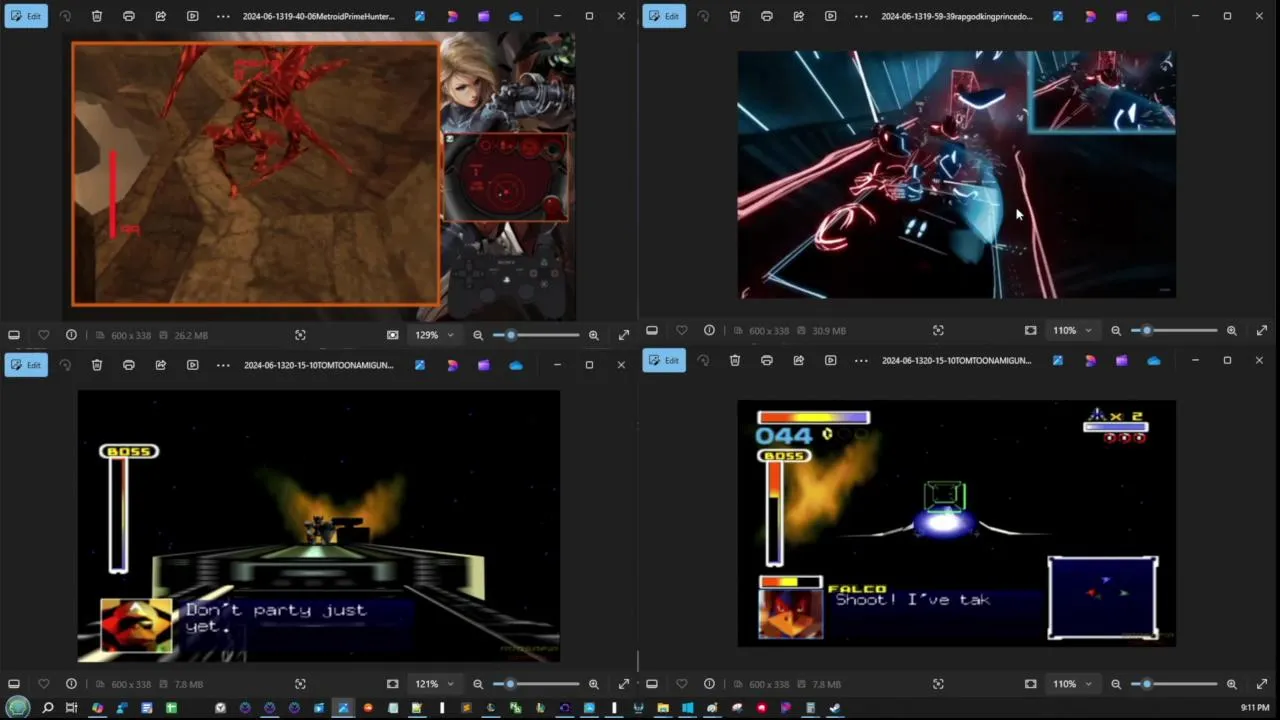This screenshot has width=1280, height=720.
Task: Toggle filmstrip in the Metroid window
Action: [14, 335]
